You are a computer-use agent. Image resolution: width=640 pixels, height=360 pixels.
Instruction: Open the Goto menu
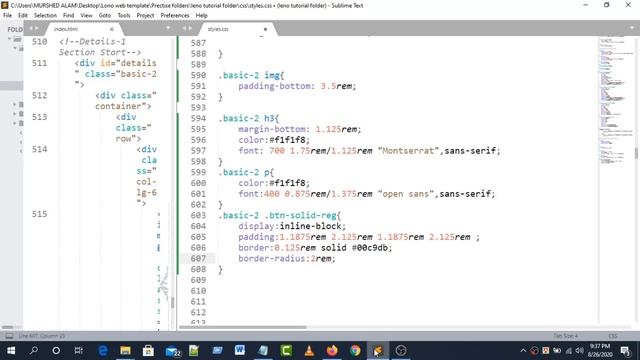point(104,16)
